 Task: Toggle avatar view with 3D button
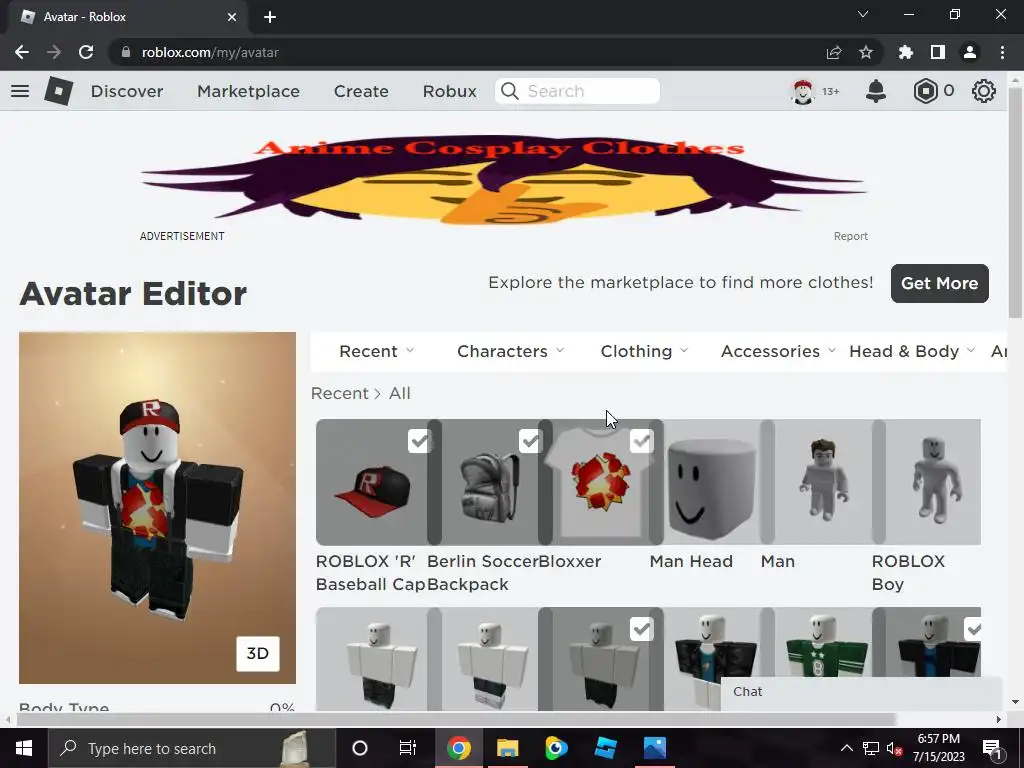(258, 654)
